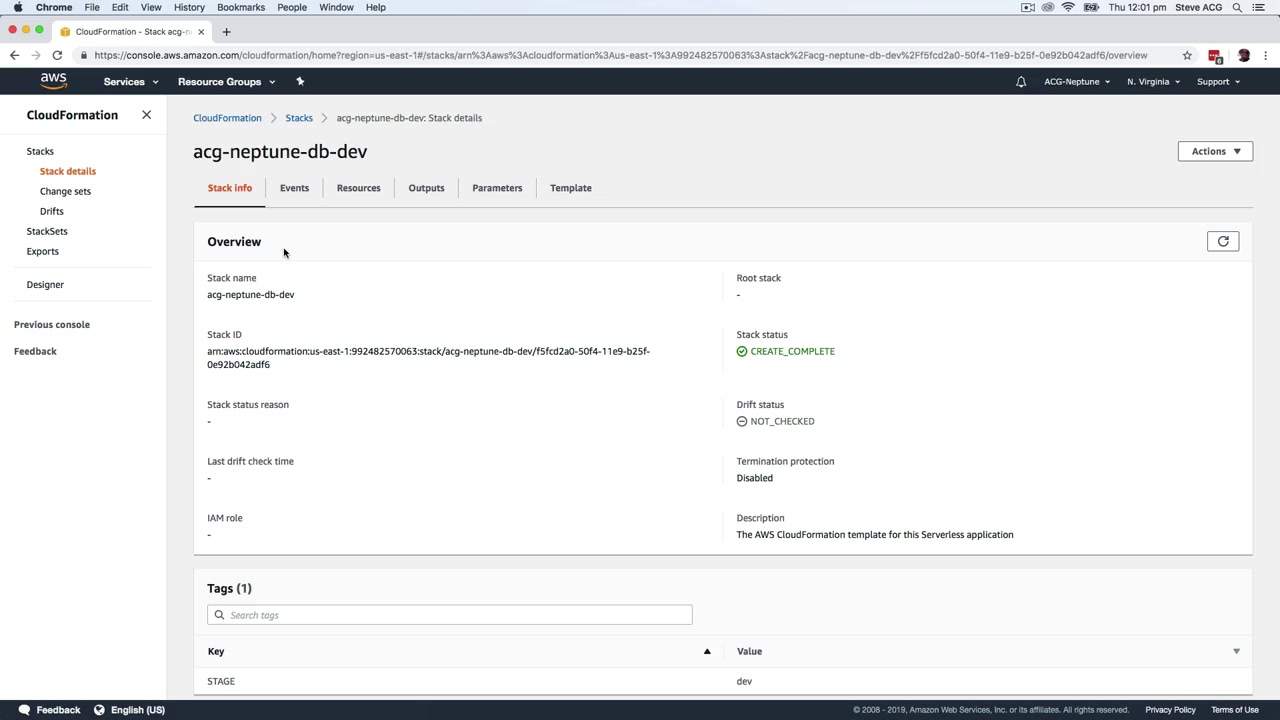The width and height of the screenshot is (1280, 720).
Task: Click the Wi-Fi status icon
Action: pos(1068,7)
